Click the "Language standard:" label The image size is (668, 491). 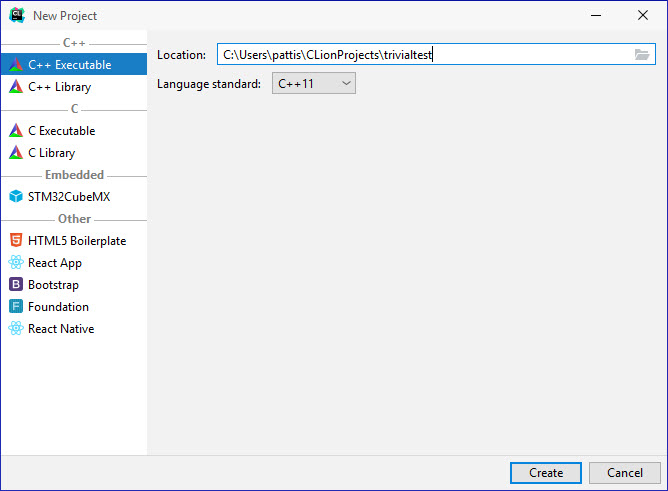coord(209,84)
